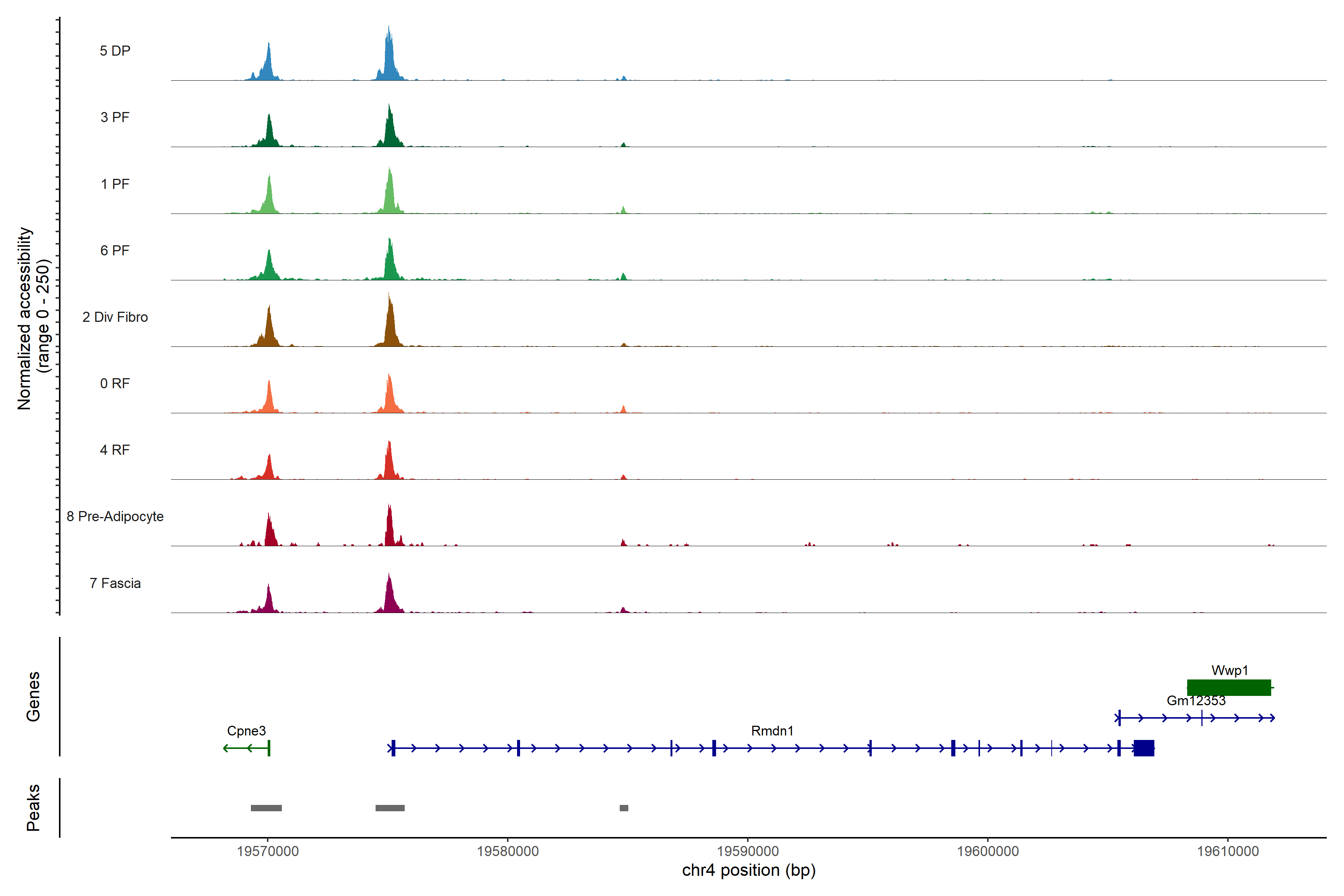Click the Gm12353 gene label

1196,701
